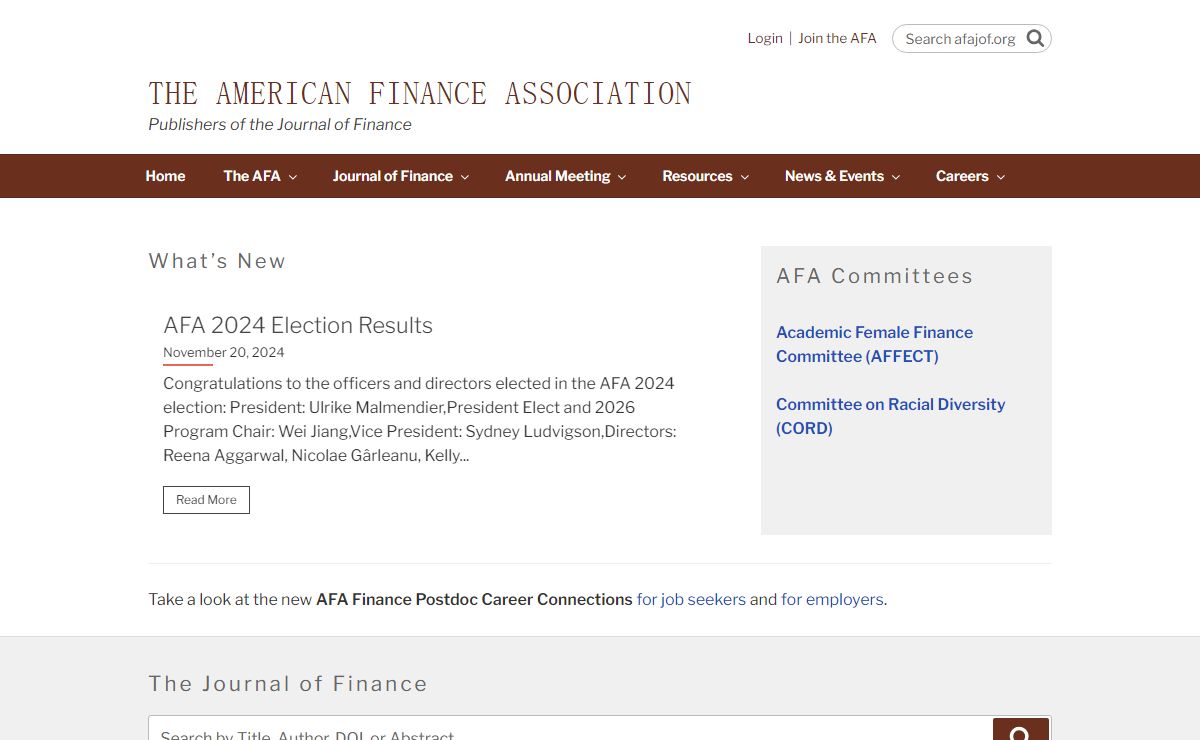Expand Resources menu chevron
This screenshot has width=1200, height=740.
coord(745,177)
